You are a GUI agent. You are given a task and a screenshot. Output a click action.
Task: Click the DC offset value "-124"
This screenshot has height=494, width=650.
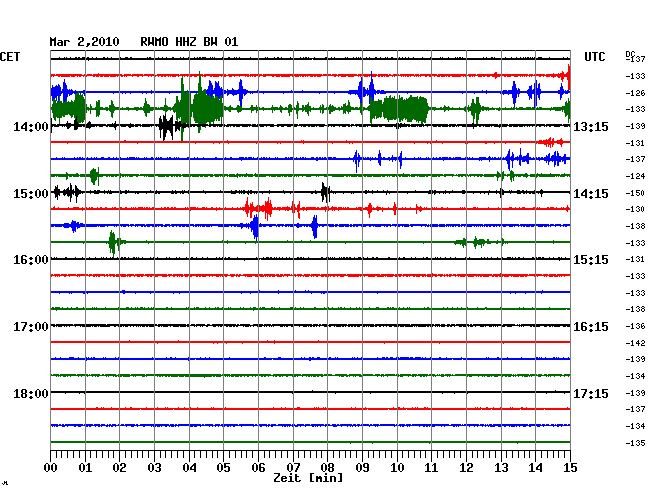635,176
